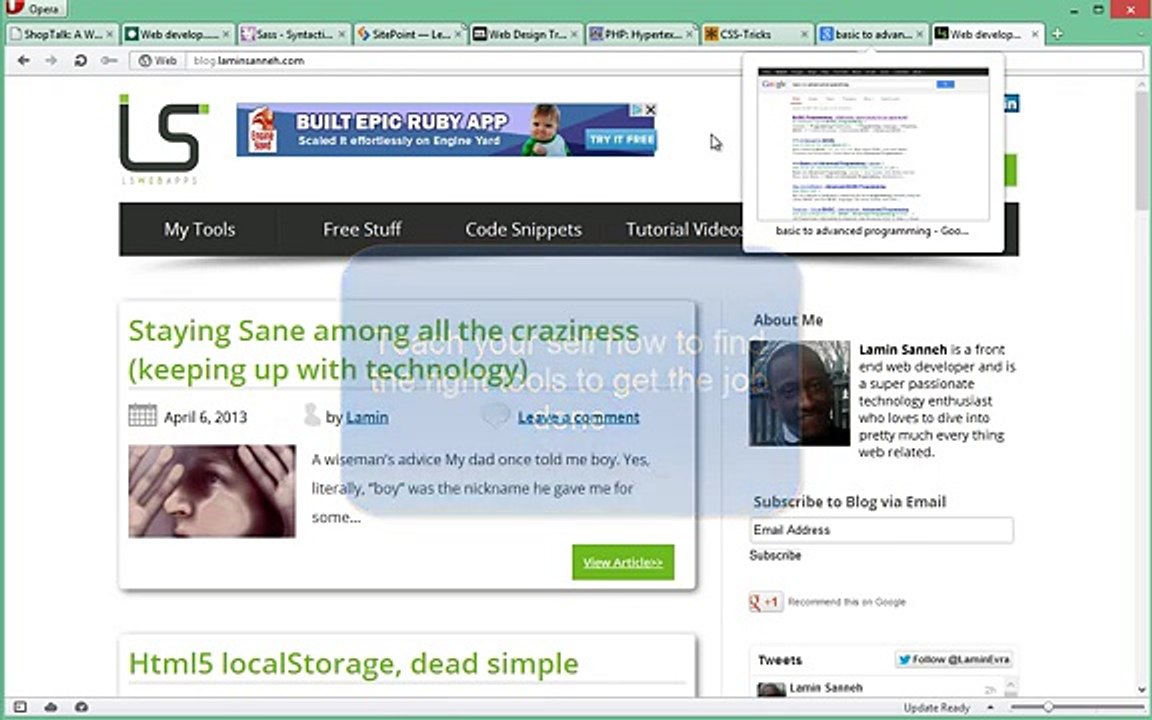This screenshot has width=1152, height=720.
Task: Click Follow @LaminEvra Twitter button
Action: (954, 659)
